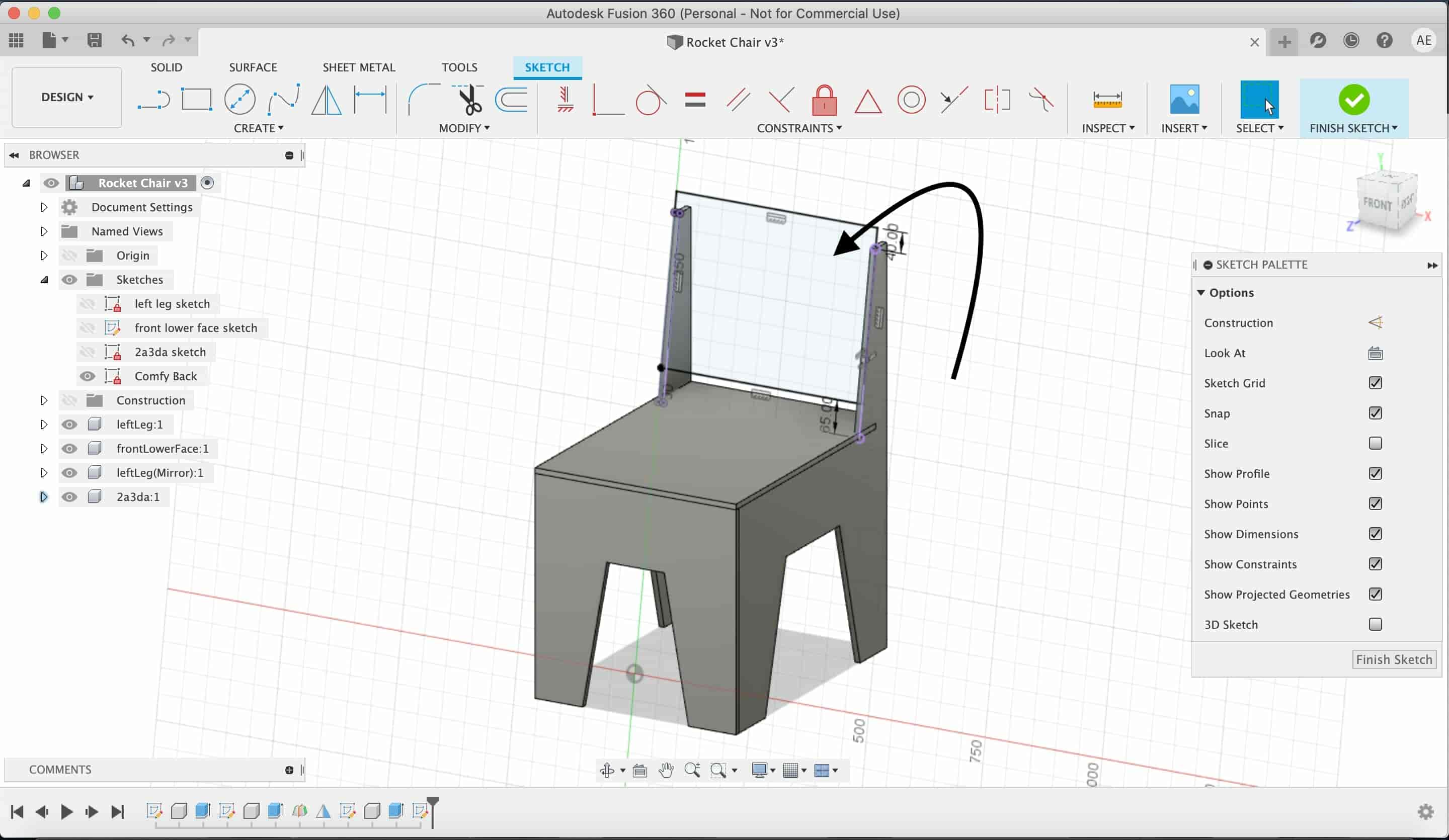
Task: Hide the Comfy Back sketch
Action: pos(87,376)
